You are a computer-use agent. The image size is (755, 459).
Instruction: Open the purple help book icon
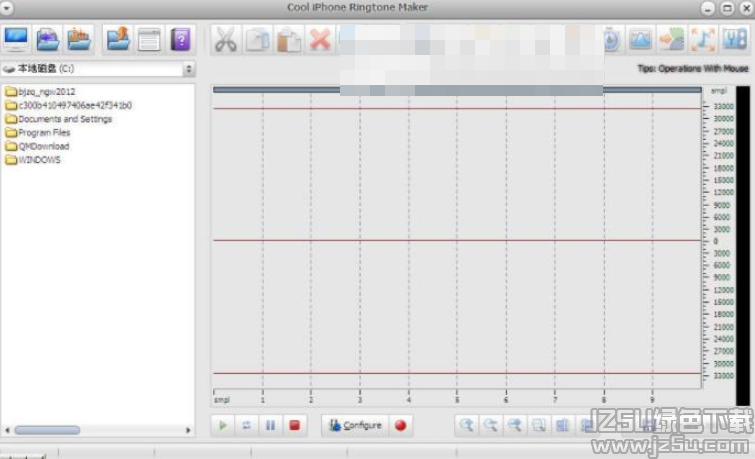[180, 40]
